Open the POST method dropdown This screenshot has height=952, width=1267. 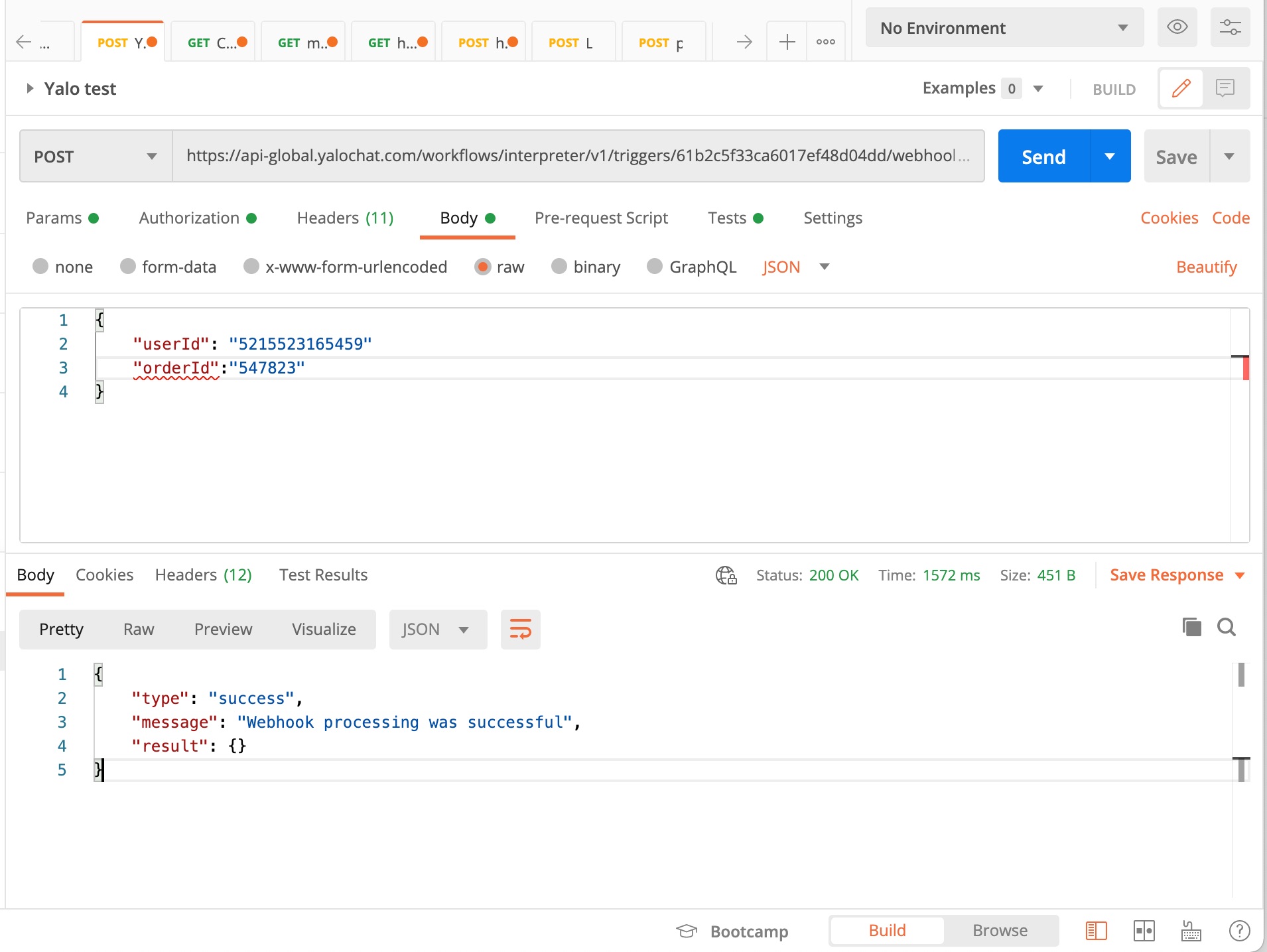(x=96, y=157)
